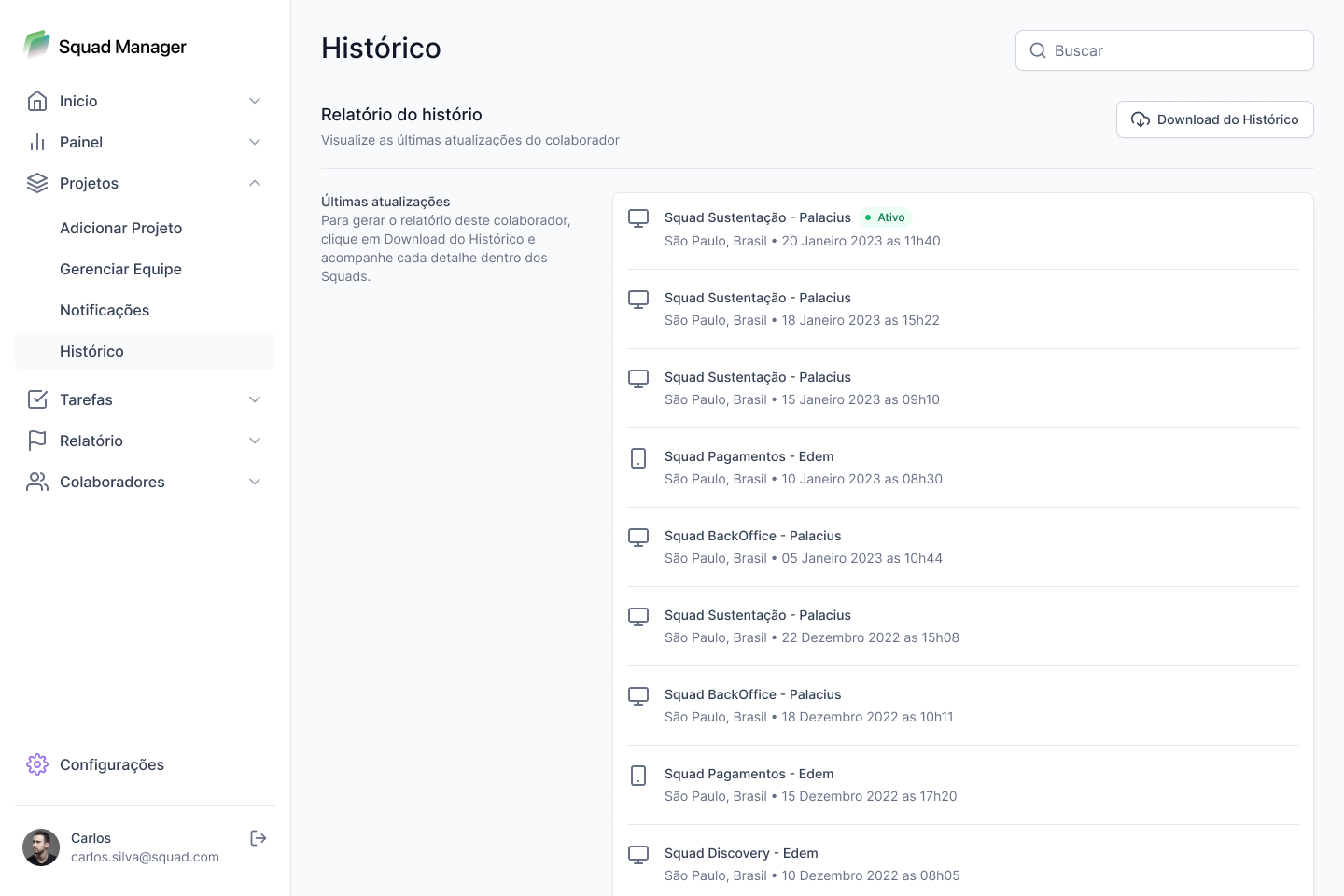This screenshot has height=896, width=1344.
Task: Go to Notificações in the sidebar
Action: coord(105,310)
